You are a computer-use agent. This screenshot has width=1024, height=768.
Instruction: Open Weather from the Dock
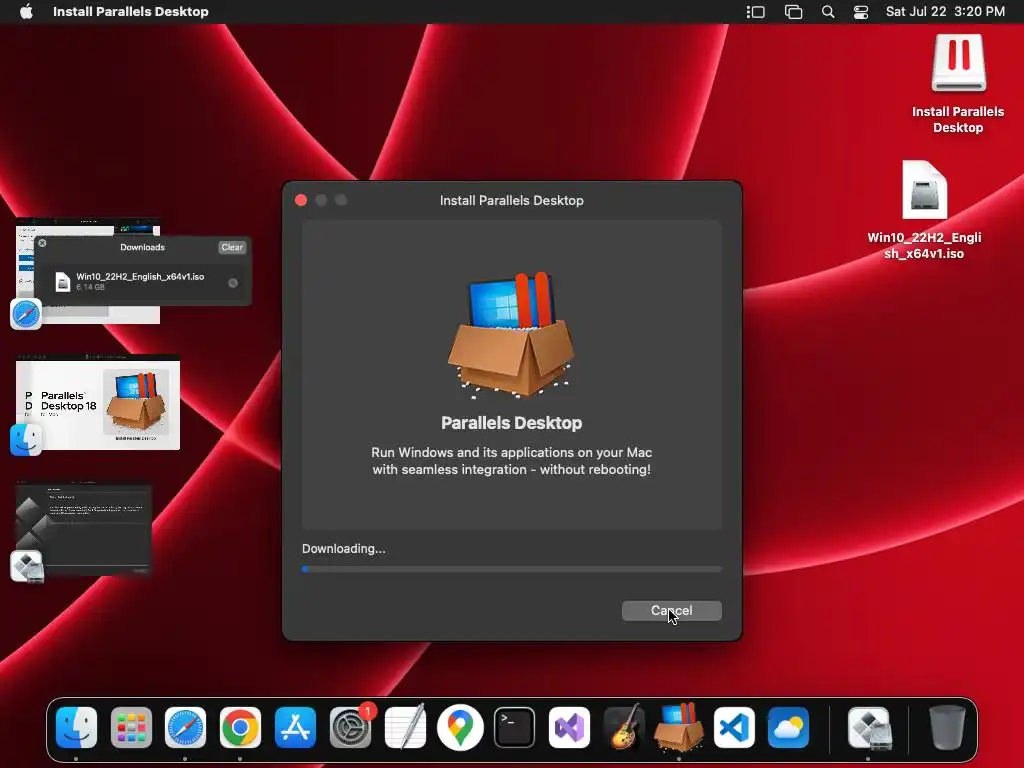pyautogui.click(x=788, y=728)
